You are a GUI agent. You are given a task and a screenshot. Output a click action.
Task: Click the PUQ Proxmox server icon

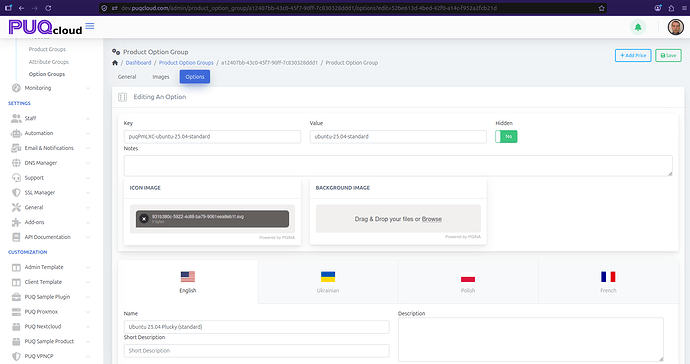click(x=16, y=312)
